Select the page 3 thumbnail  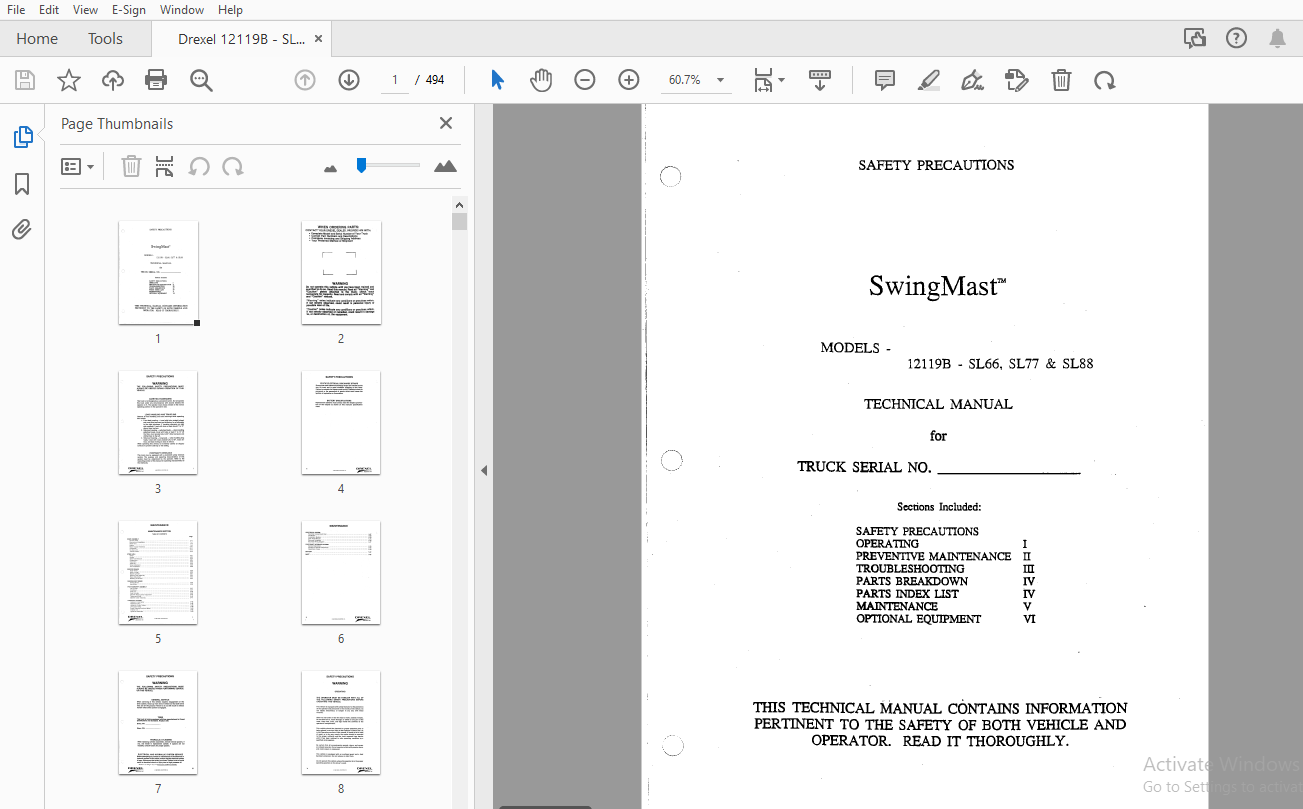(x=158, y=423)
